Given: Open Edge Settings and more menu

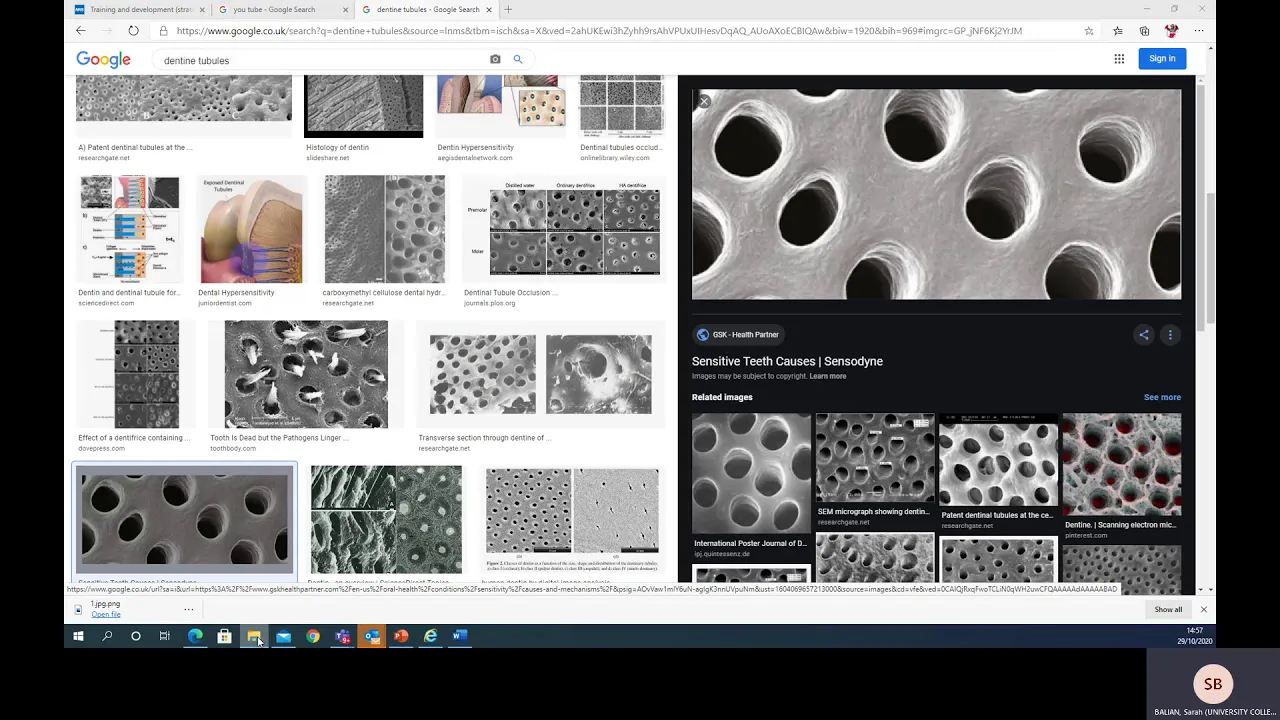Looking at the screenshot, I should [1199, 31].
